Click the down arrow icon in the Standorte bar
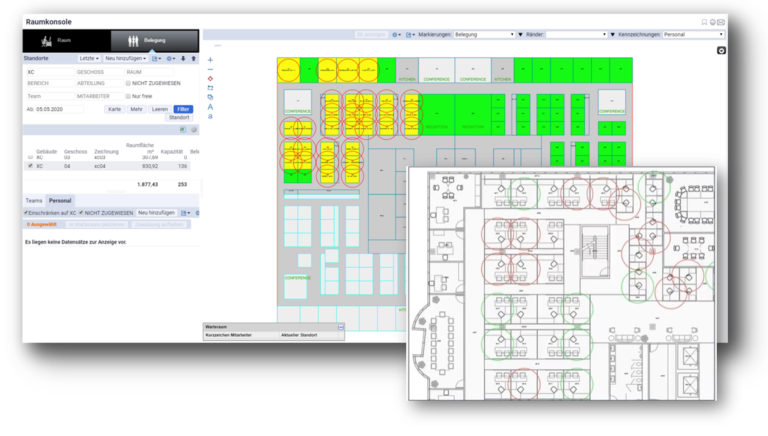This screenshot has width=768, height=436. point(181,59)
